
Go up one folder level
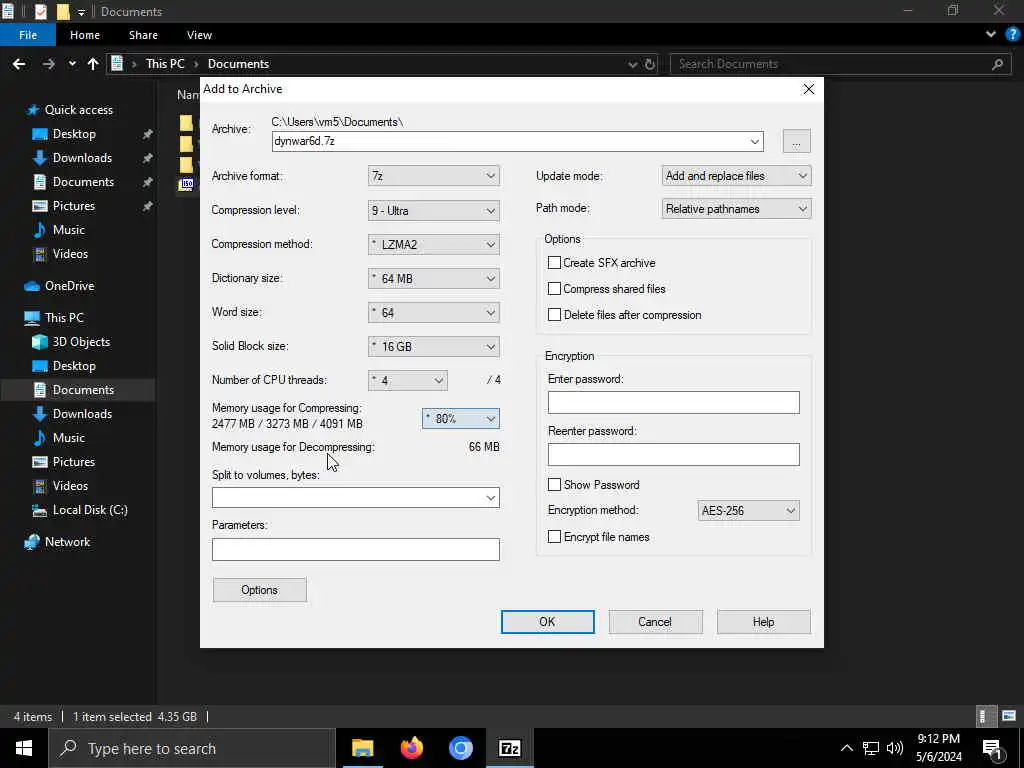point(93,64)
